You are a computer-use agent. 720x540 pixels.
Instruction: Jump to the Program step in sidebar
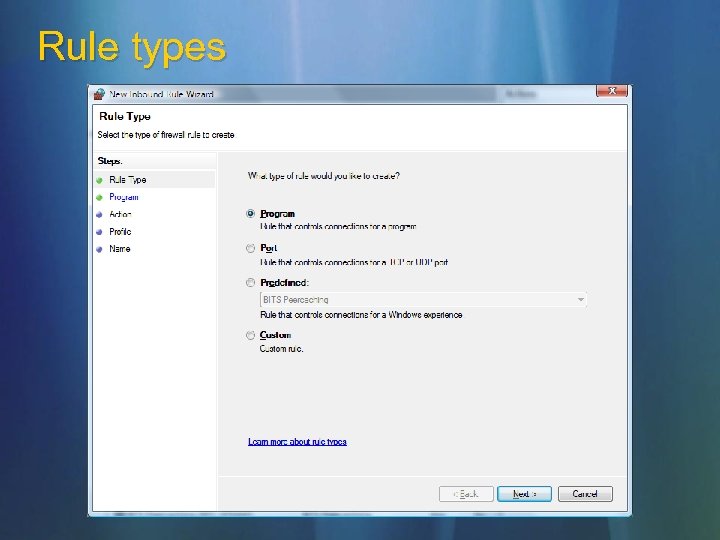[124, 197]
